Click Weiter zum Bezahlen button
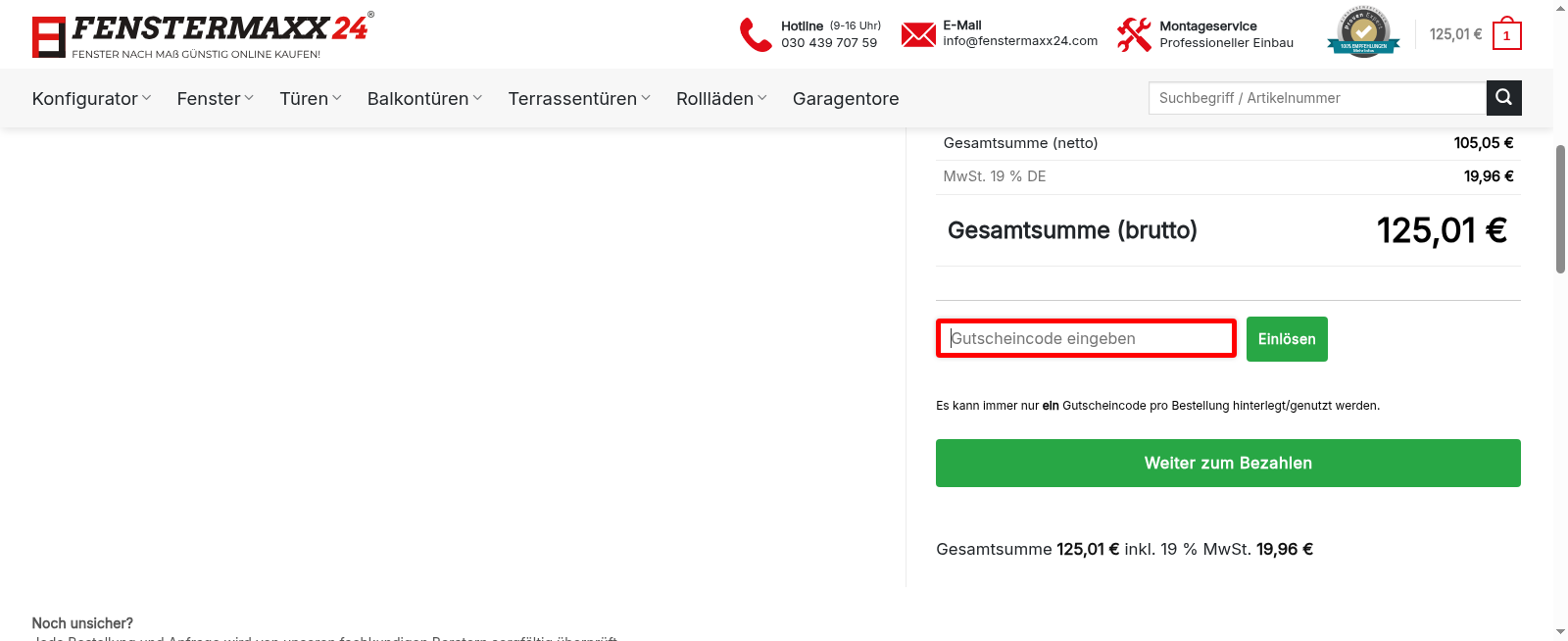Image resolution: width=1568 pixels, height=641 pixels. tap(1228, 463)
